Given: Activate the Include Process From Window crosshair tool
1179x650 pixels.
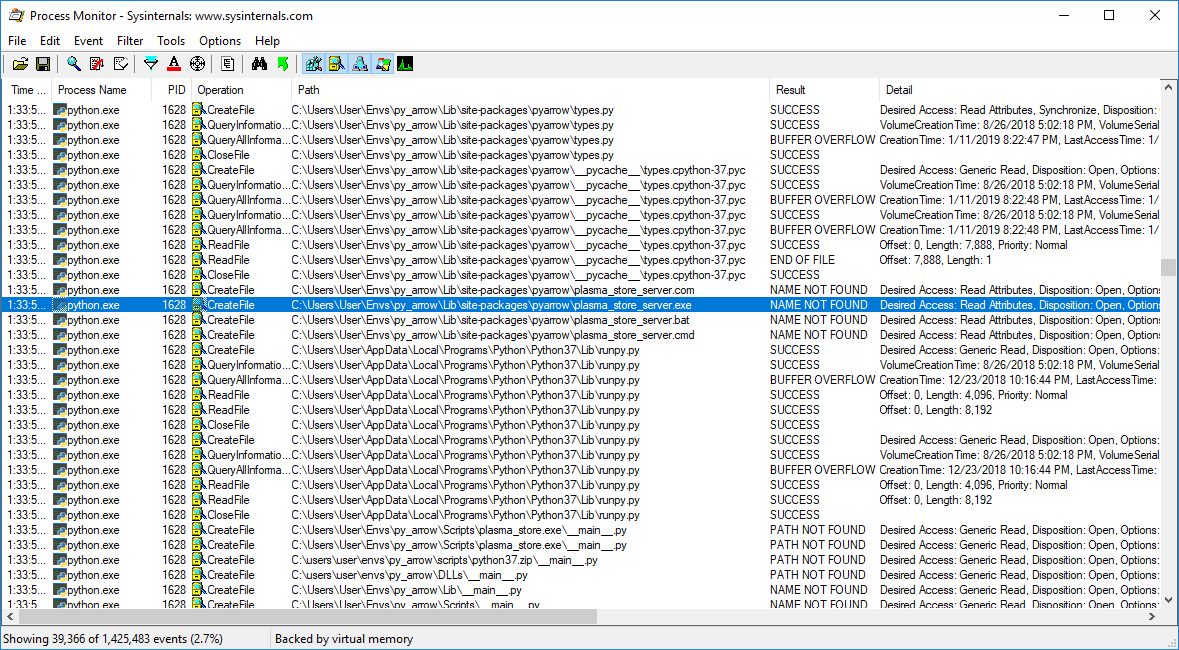Looking at the screenshot, I should tap(197, 63).
